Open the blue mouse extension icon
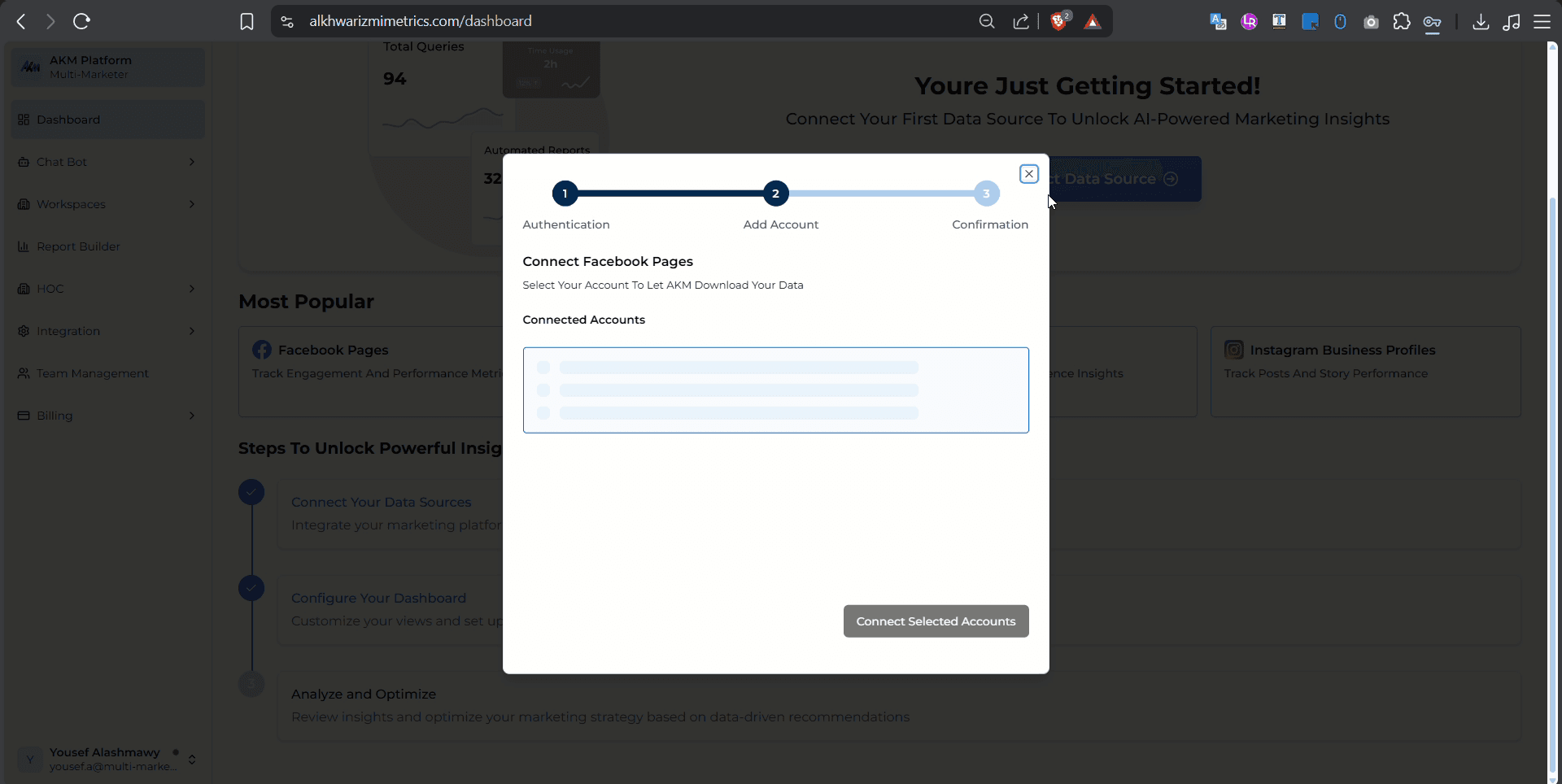The image size is (1562, 784). pos(1340,22)
